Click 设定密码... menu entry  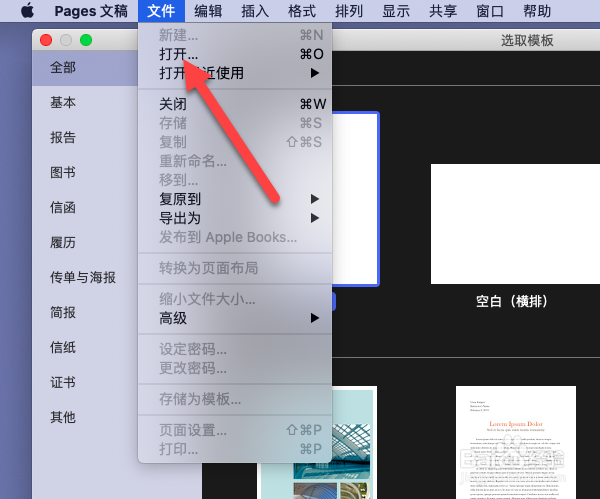coord(235,349)
